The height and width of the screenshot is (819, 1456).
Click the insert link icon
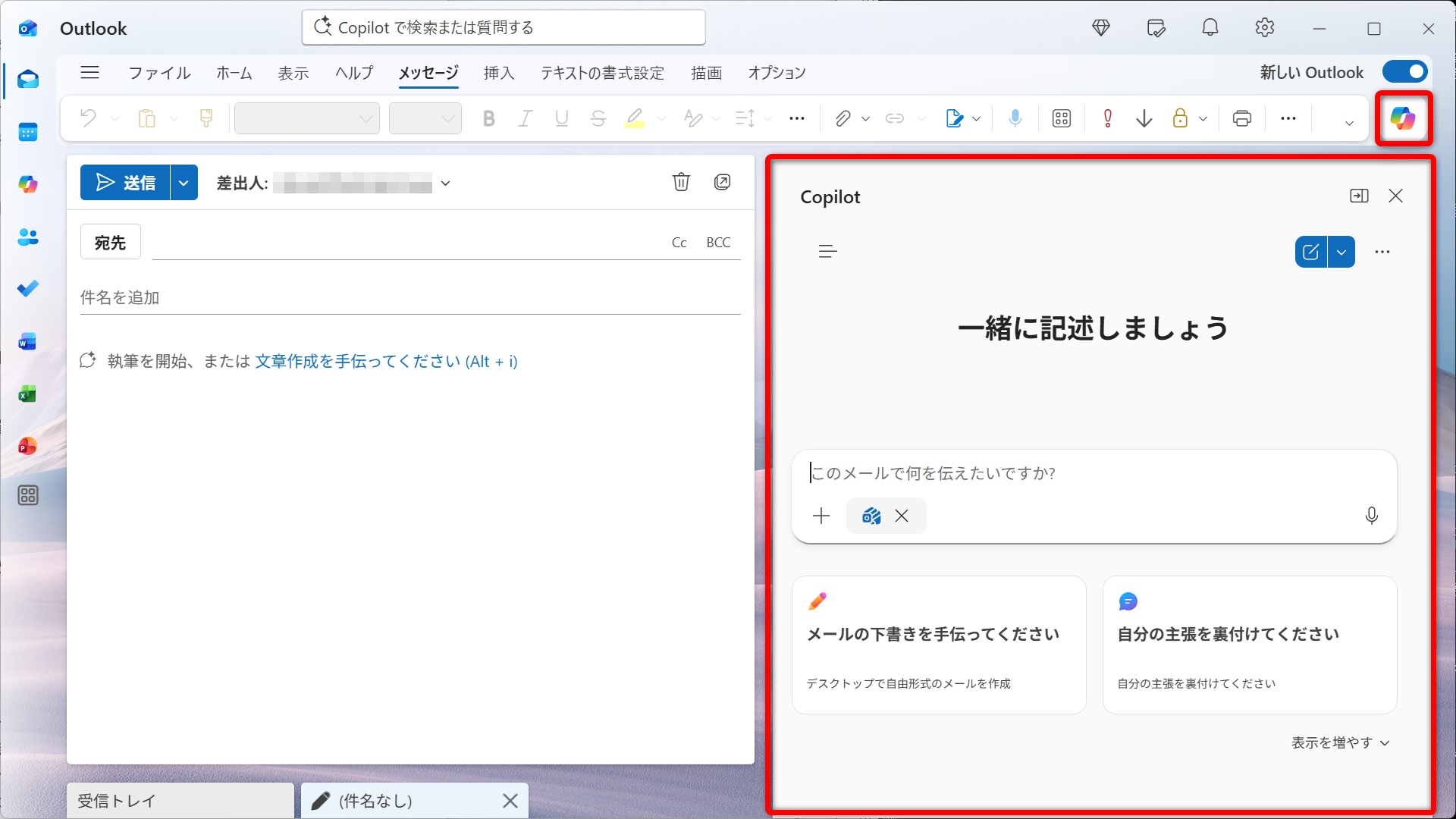pos(895,118)
